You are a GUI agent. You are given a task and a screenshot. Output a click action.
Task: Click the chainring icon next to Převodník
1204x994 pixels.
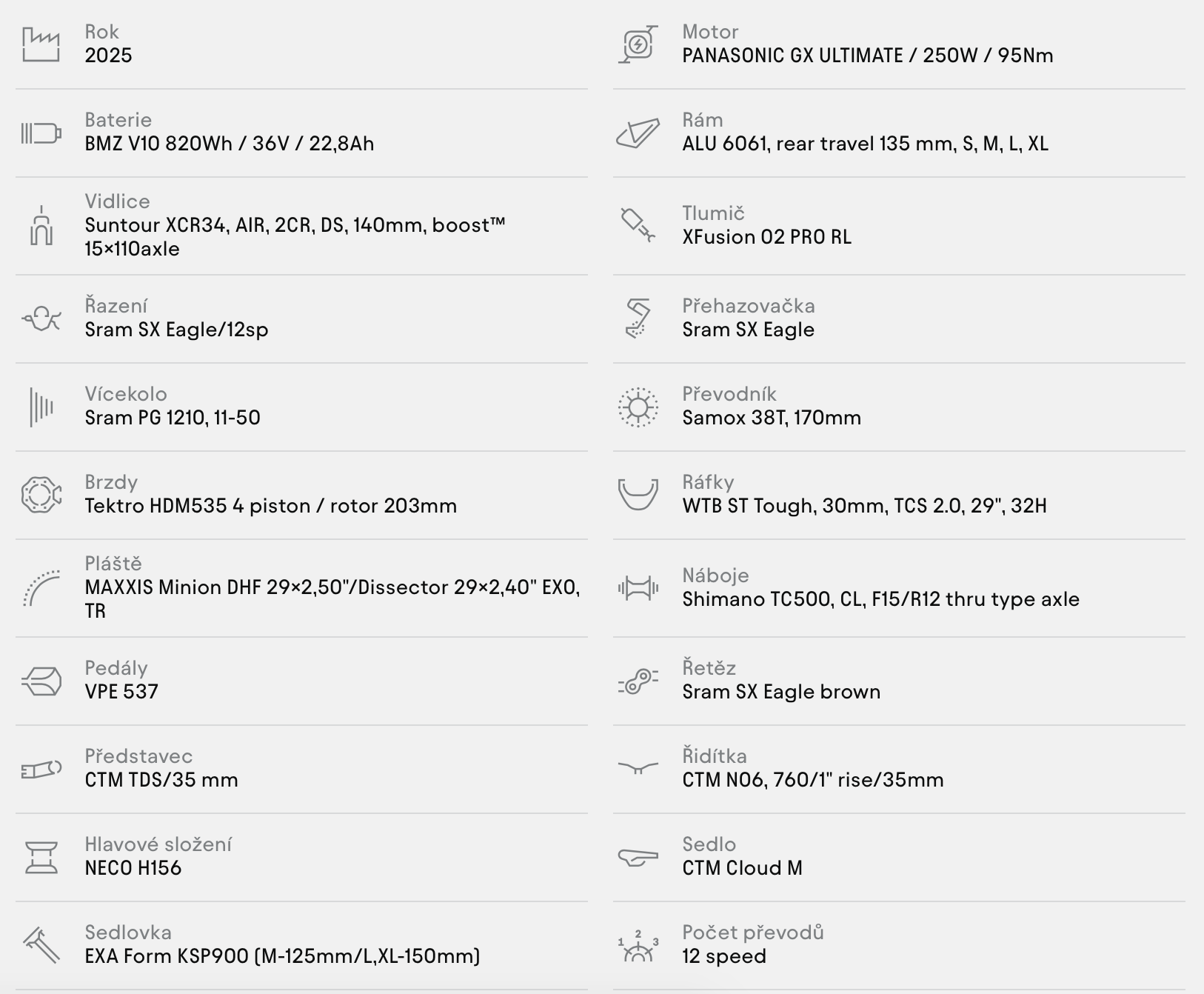(638, 407)
